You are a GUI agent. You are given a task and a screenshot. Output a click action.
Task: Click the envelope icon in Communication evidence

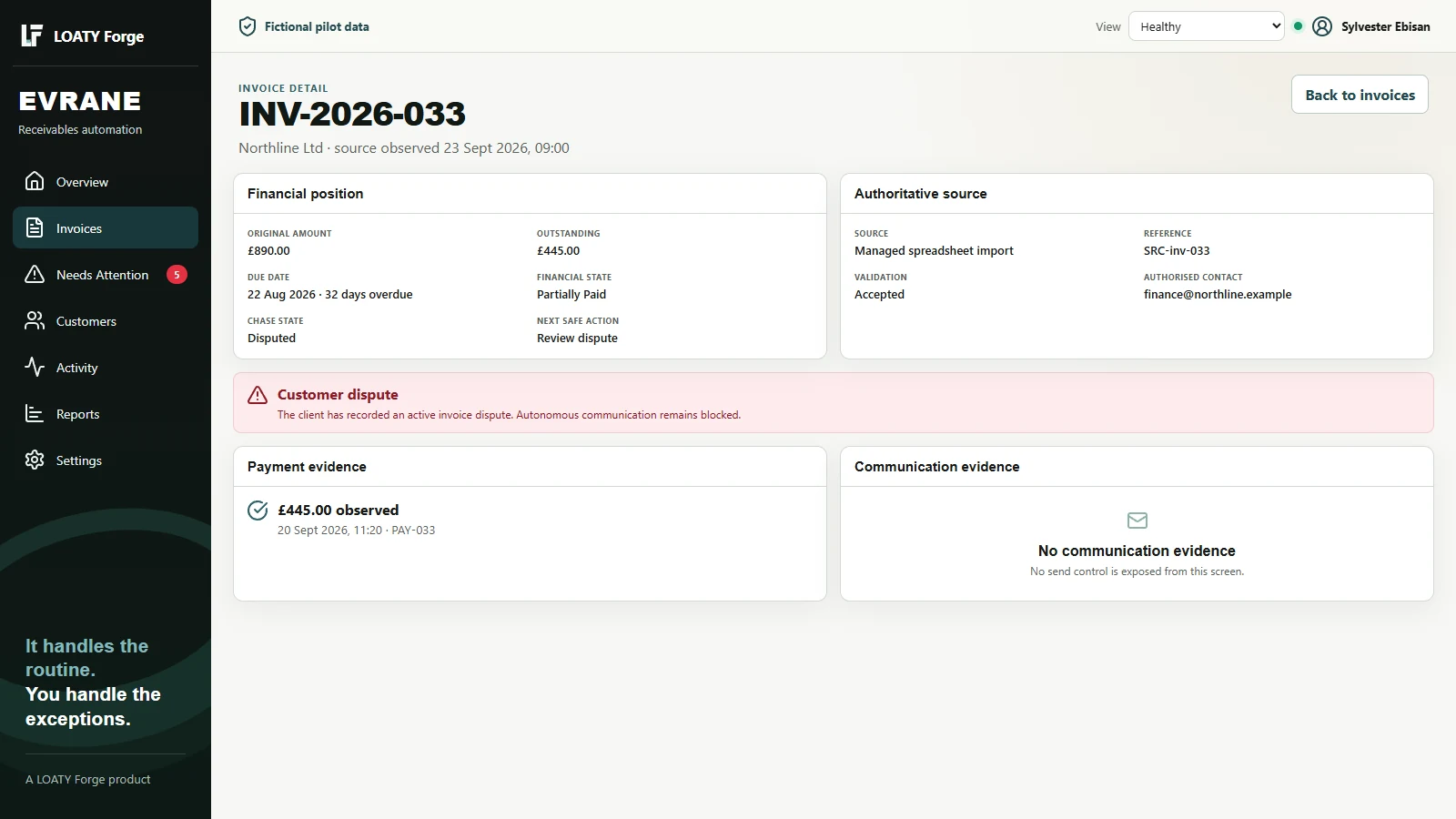[1137, 521]
